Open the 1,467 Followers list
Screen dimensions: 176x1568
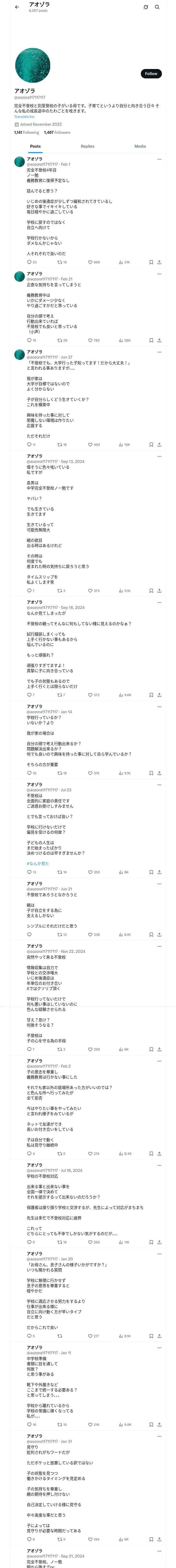[57, 132]
